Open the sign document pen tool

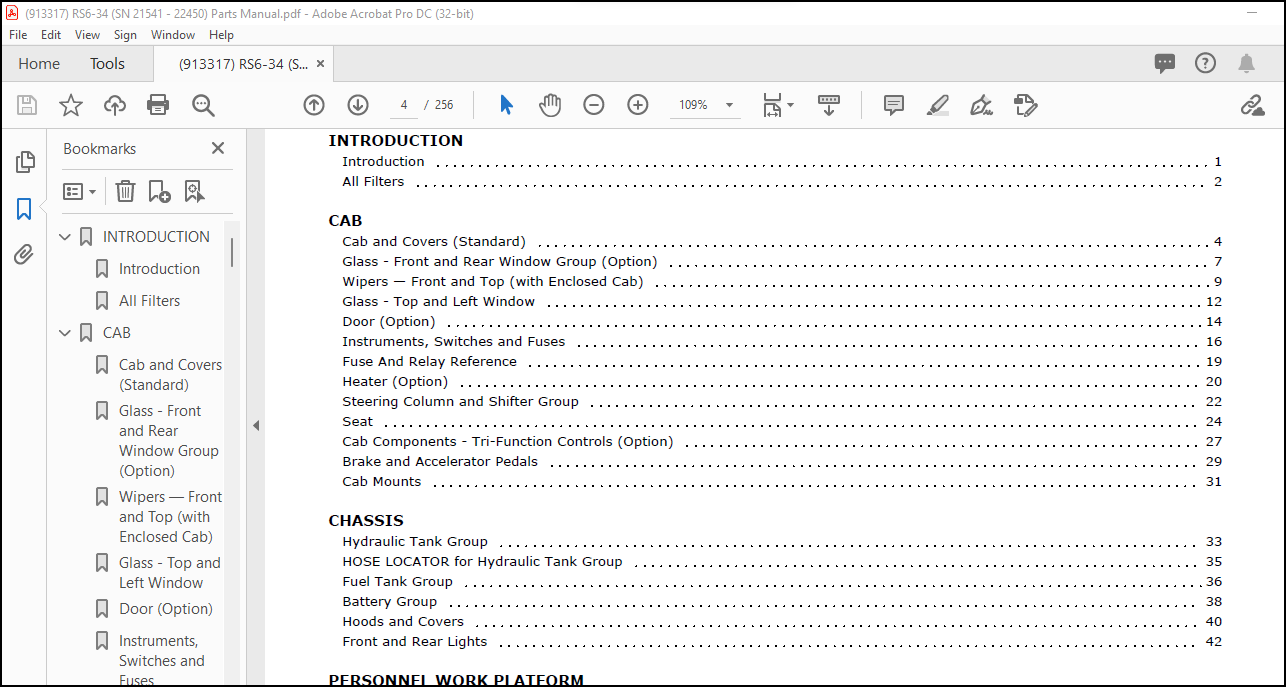(981, 105)
